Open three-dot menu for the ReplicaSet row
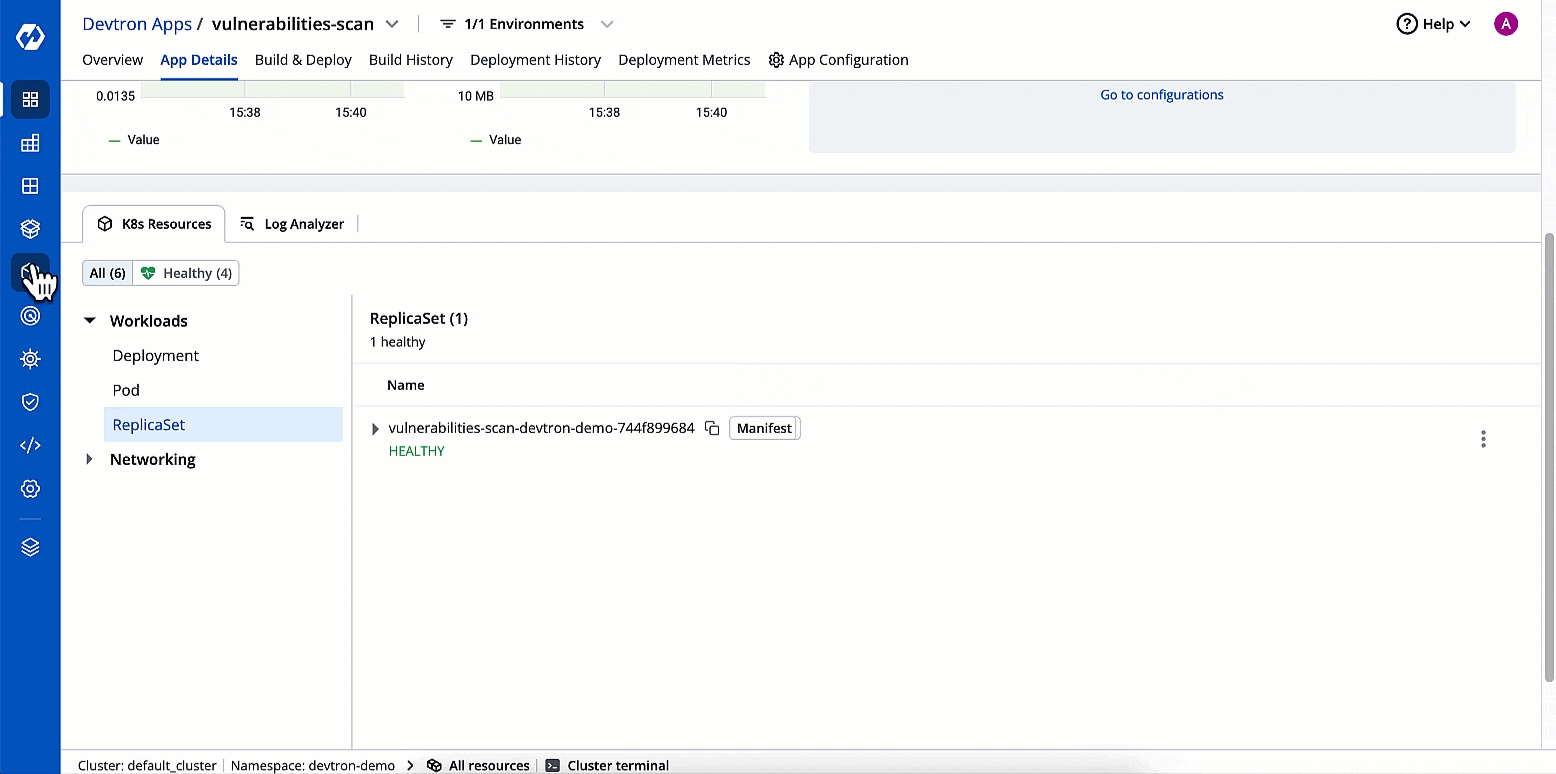1556x774 pixels. click(1483, 439)
